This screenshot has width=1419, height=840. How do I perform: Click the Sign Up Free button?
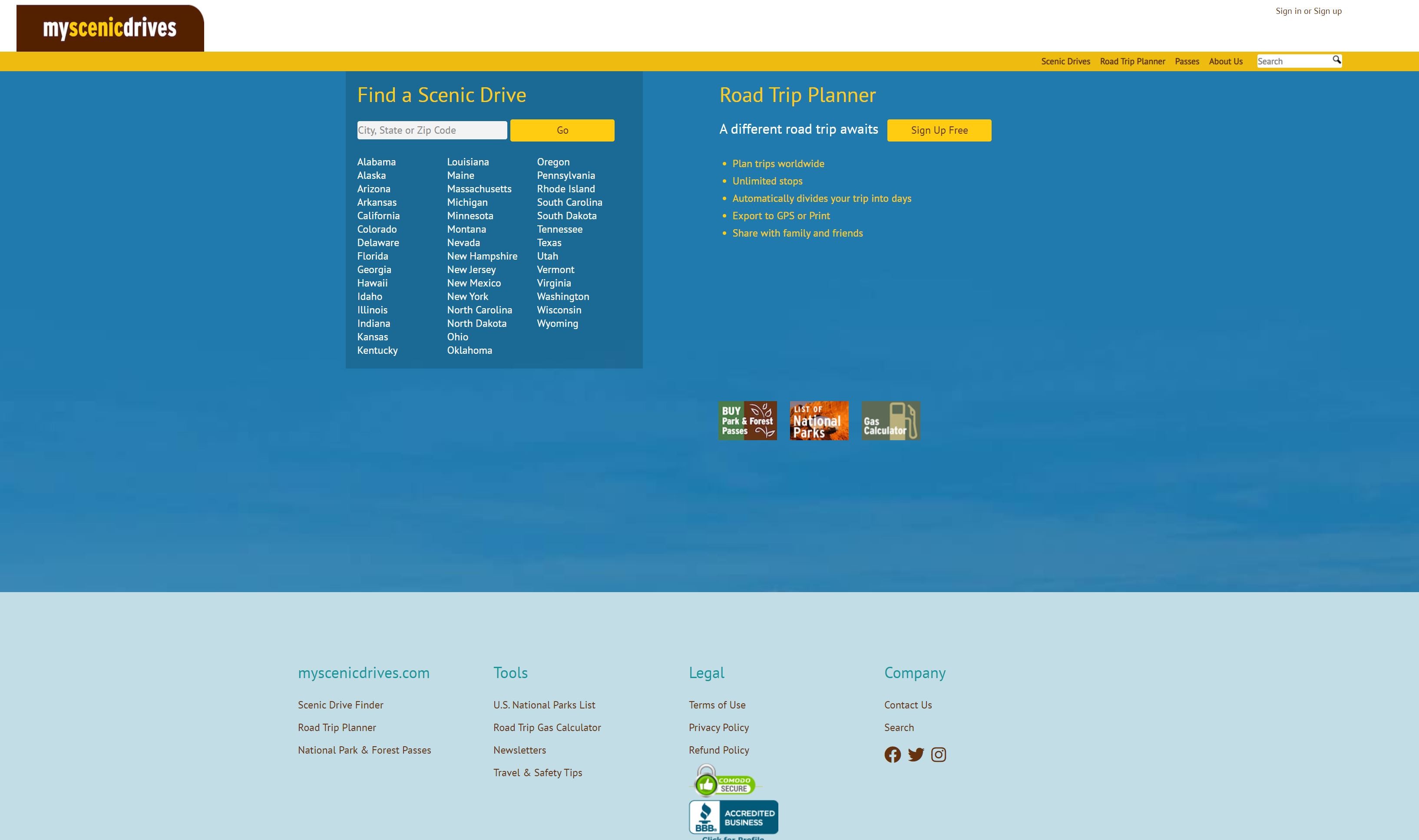click(939, 130)
